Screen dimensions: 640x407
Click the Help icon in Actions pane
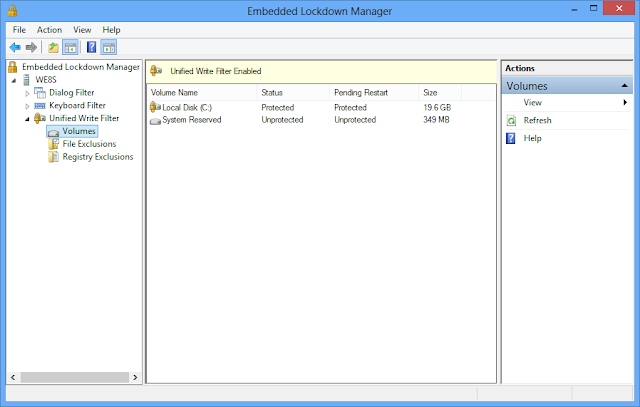[511, 138]
